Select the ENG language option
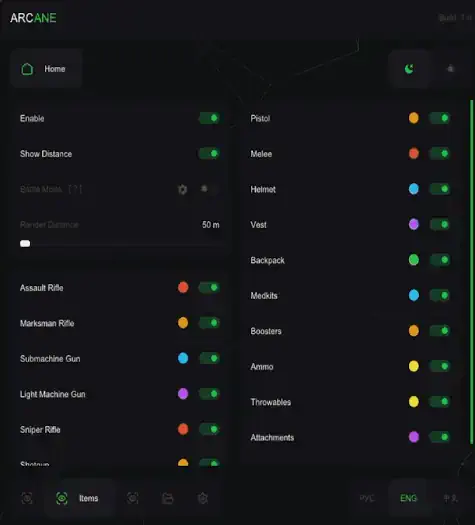Screen dimensions: 475x525 point(408,498)
